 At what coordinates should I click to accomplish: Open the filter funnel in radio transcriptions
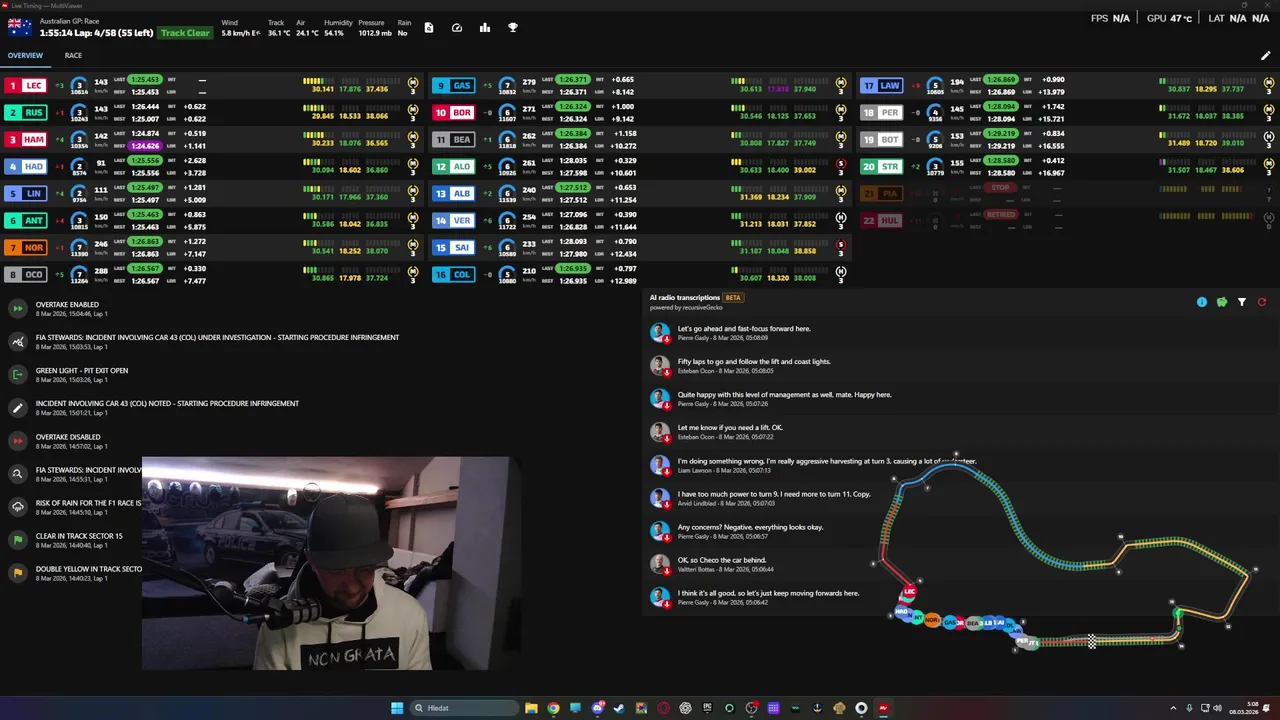click(x=1242, y=302)
